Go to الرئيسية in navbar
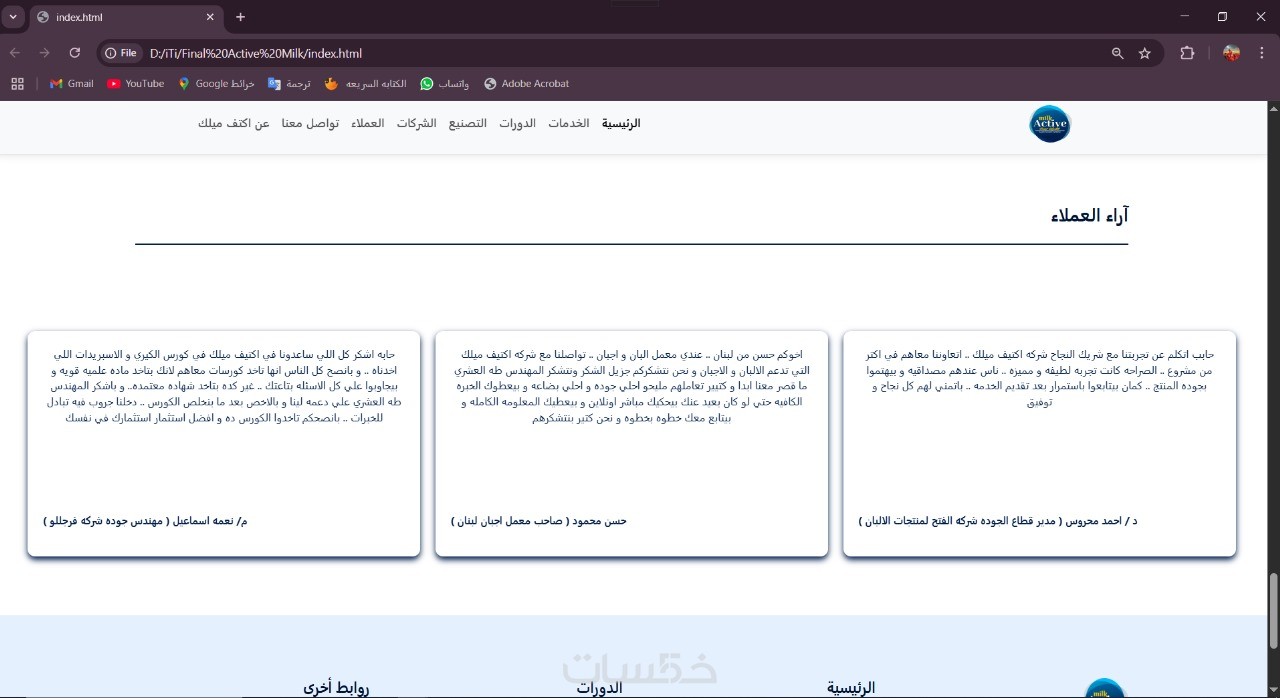The image size is (1280, 698). point(621,124)
